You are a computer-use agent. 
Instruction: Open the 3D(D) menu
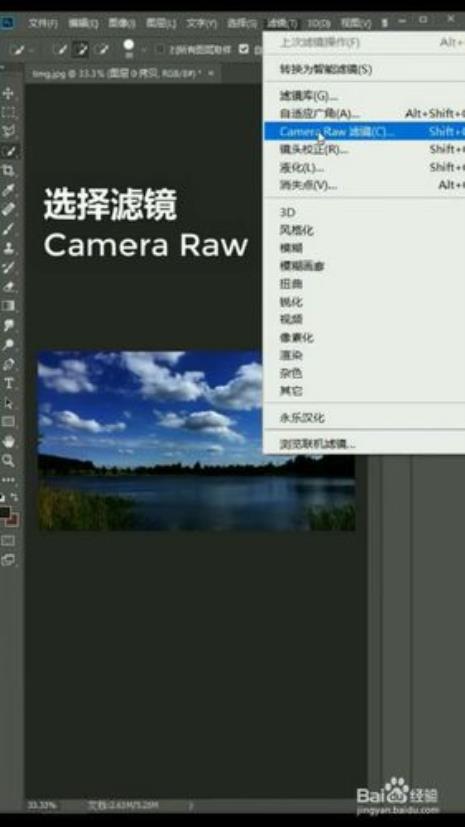[x=319, y=23]
